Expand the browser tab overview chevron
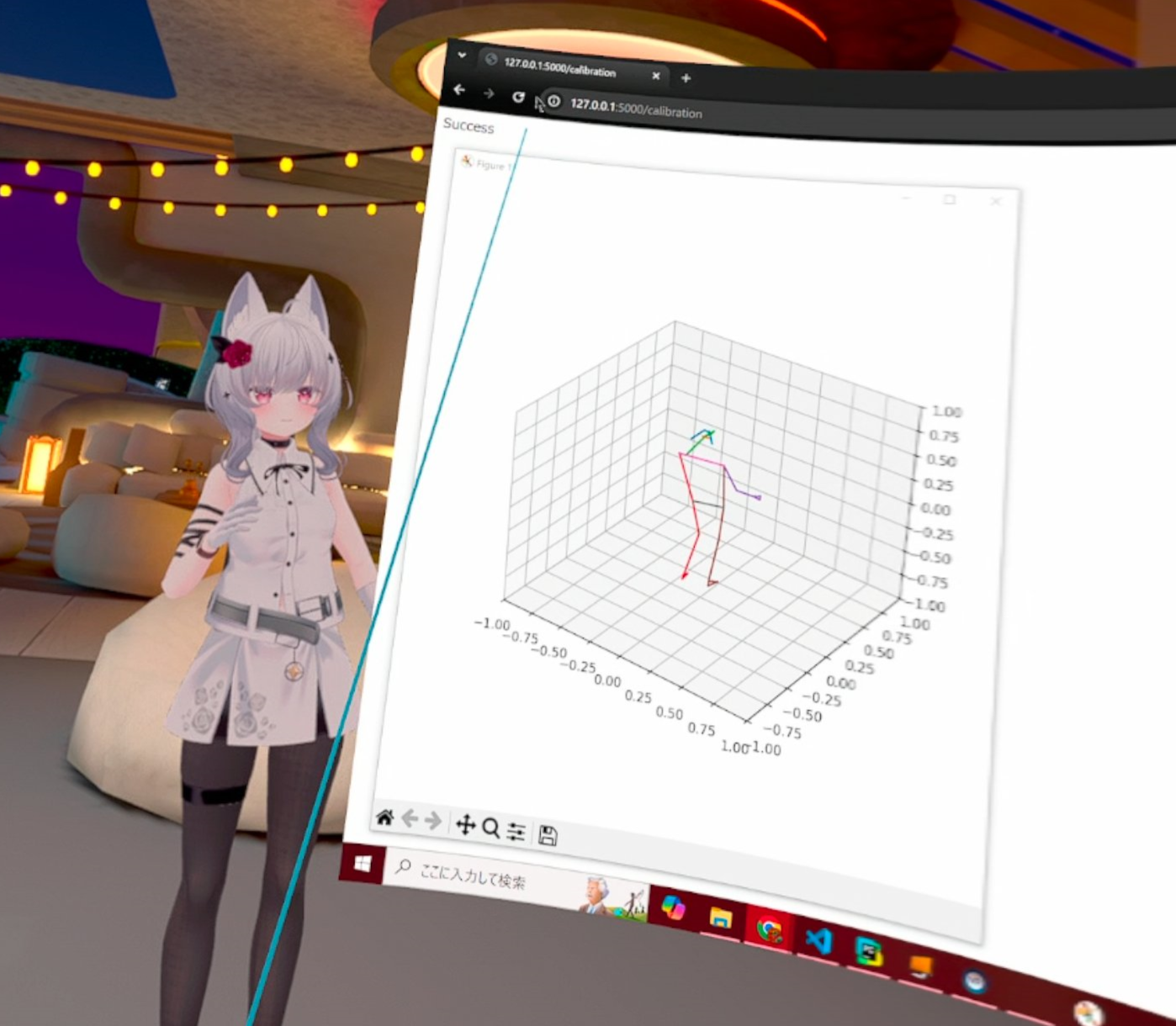This screenshot has width=1176, height=1026. click(x=461, y=54)
